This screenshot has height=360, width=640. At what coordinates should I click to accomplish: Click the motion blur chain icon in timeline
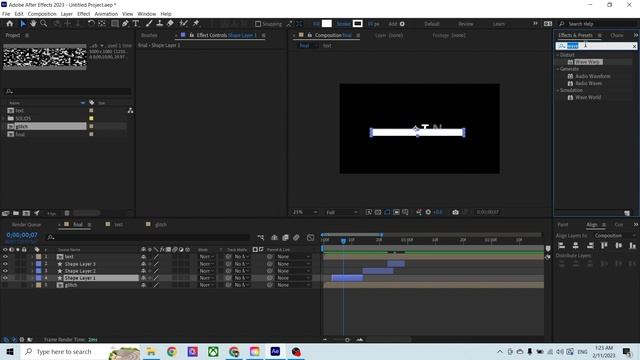[x=296, y=238]
